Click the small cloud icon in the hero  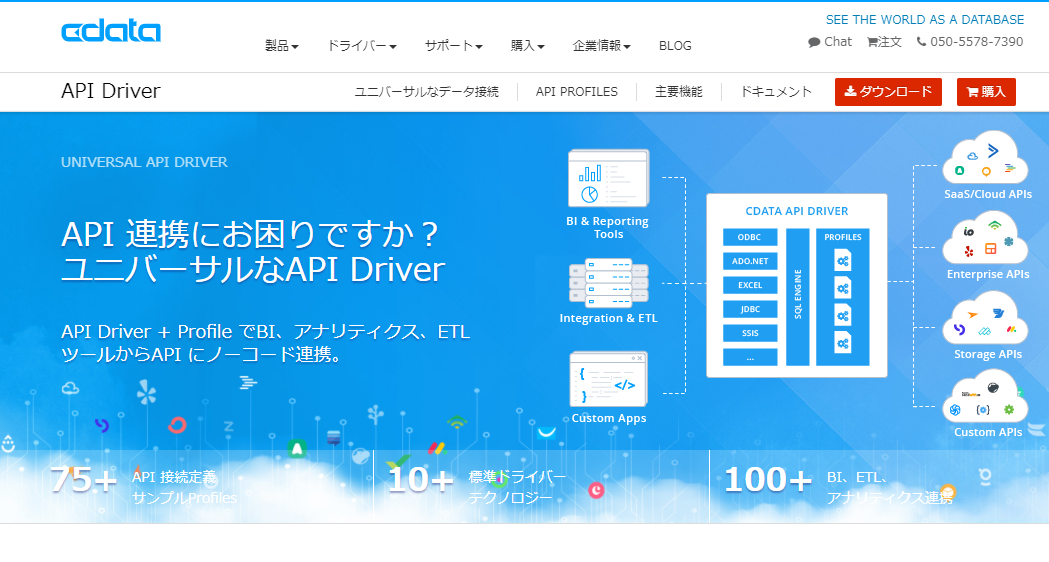click(70, 388)
